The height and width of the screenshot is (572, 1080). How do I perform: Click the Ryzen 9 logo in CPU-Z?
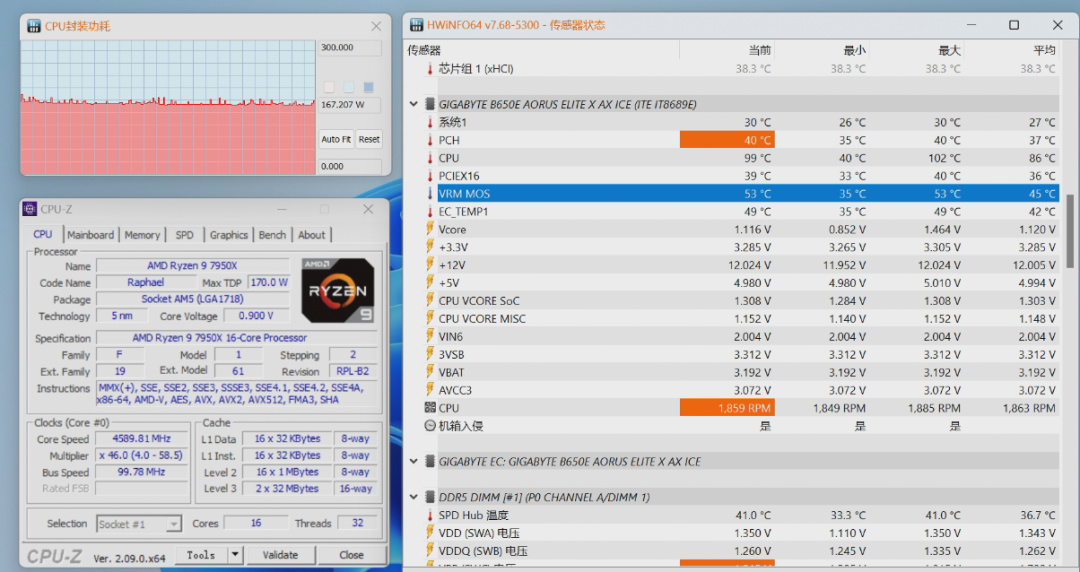coord(338,290)
